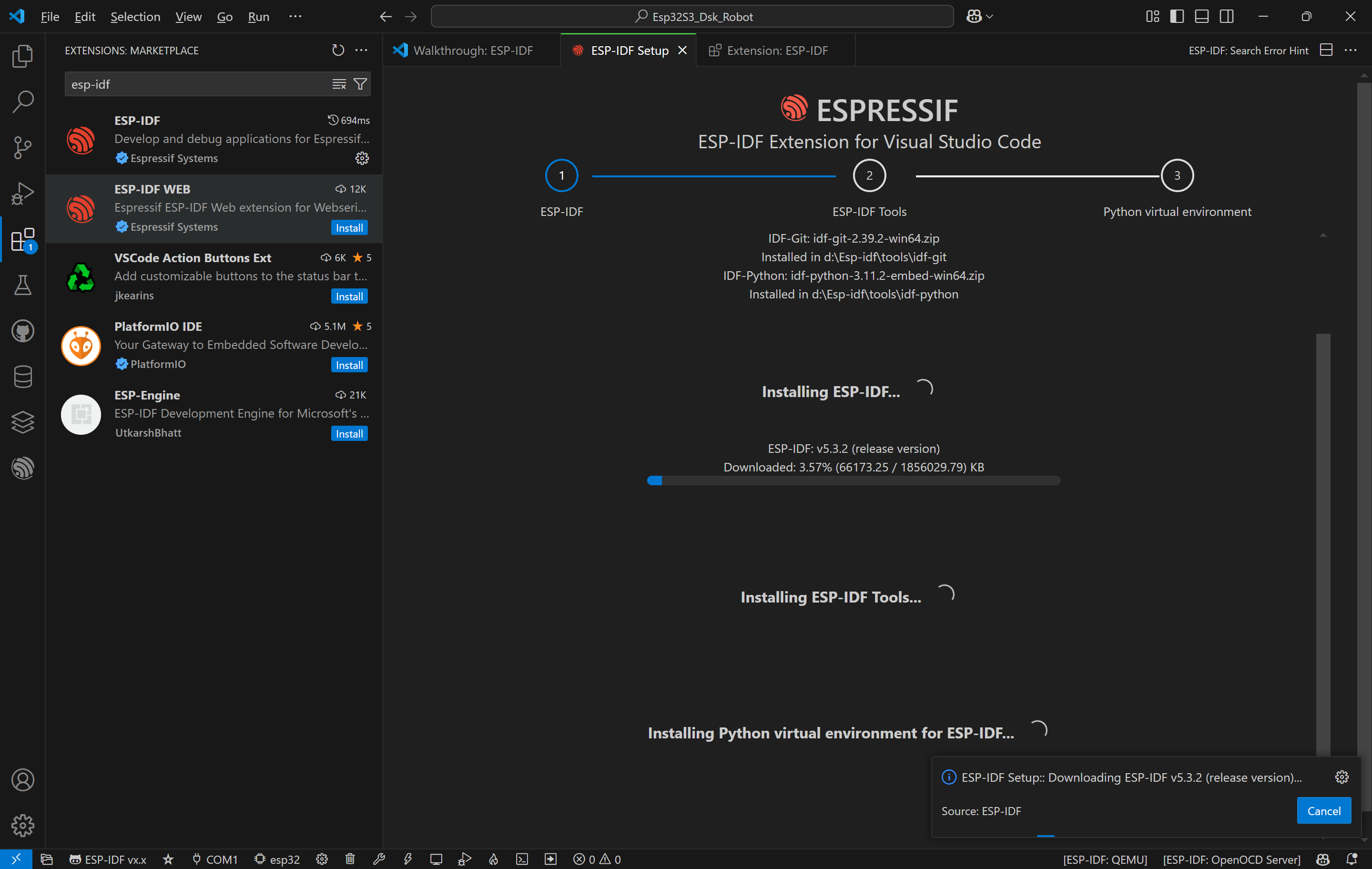Select the COM1 serial port
Viewport: 1372px width, 869px height.
coord(214,859)
